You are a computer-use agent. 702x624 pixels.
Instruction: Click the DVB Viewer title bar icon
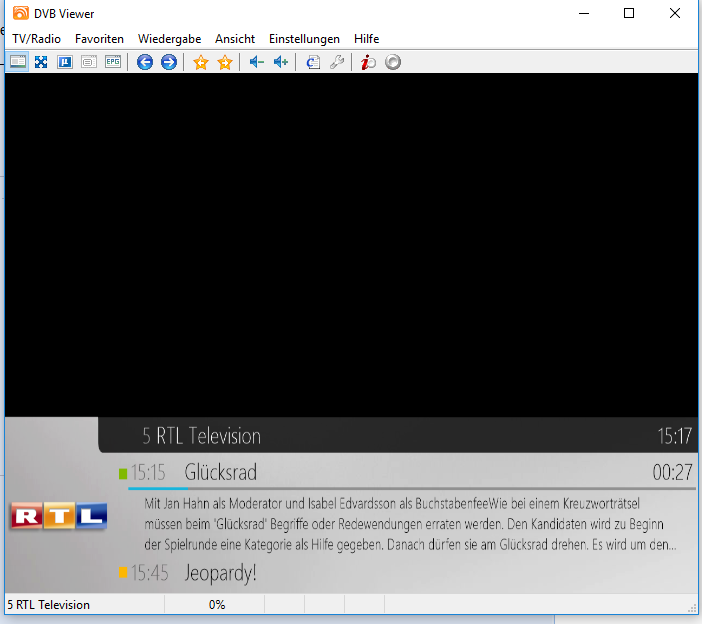21,13
